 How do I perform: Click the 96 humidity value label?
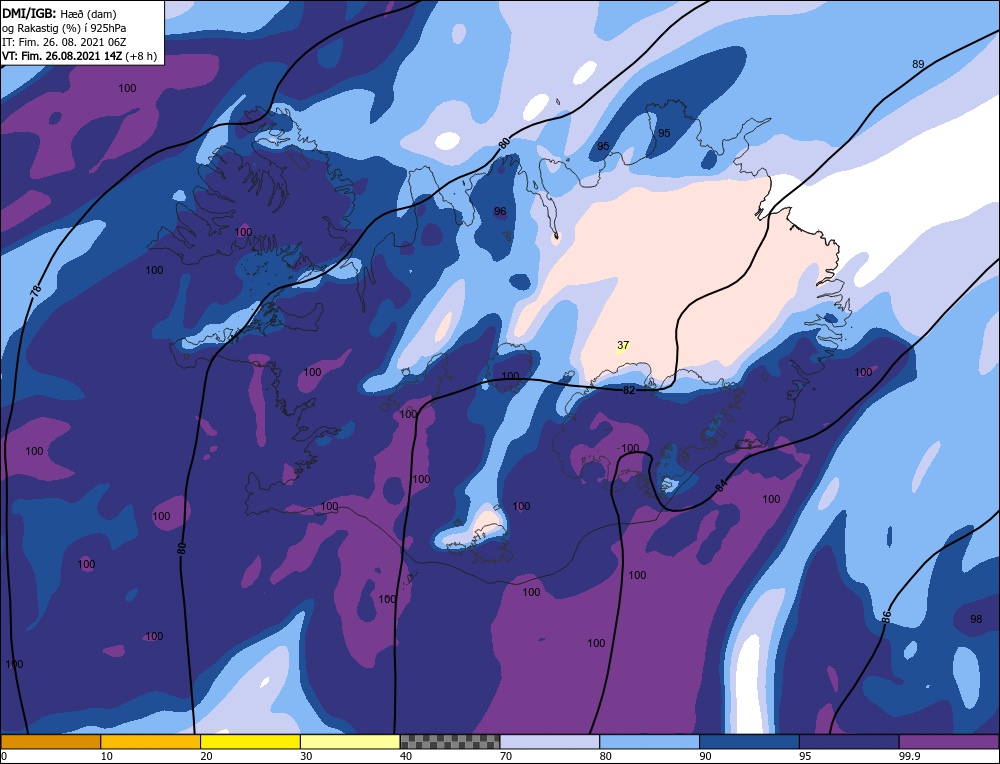click(500, 211)
